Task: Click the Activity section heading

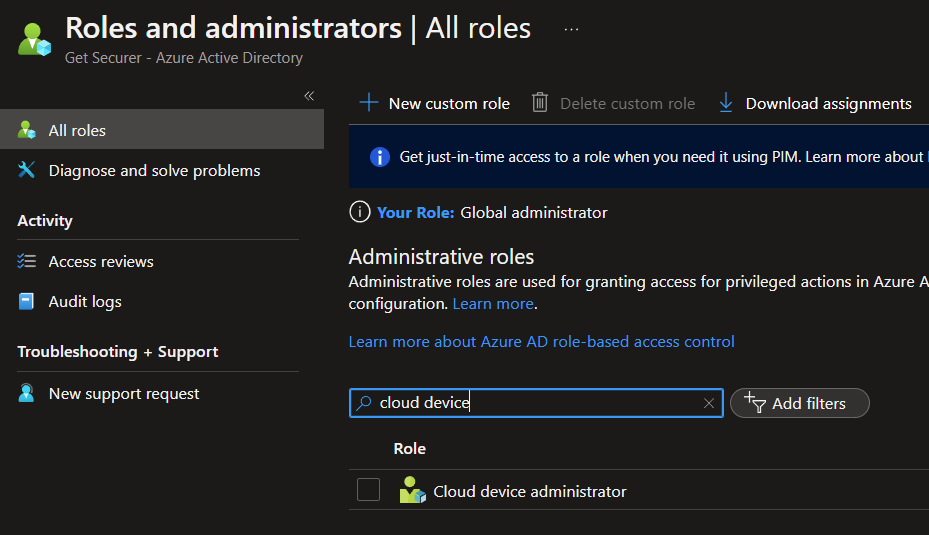Action: [x=45, y=220]
